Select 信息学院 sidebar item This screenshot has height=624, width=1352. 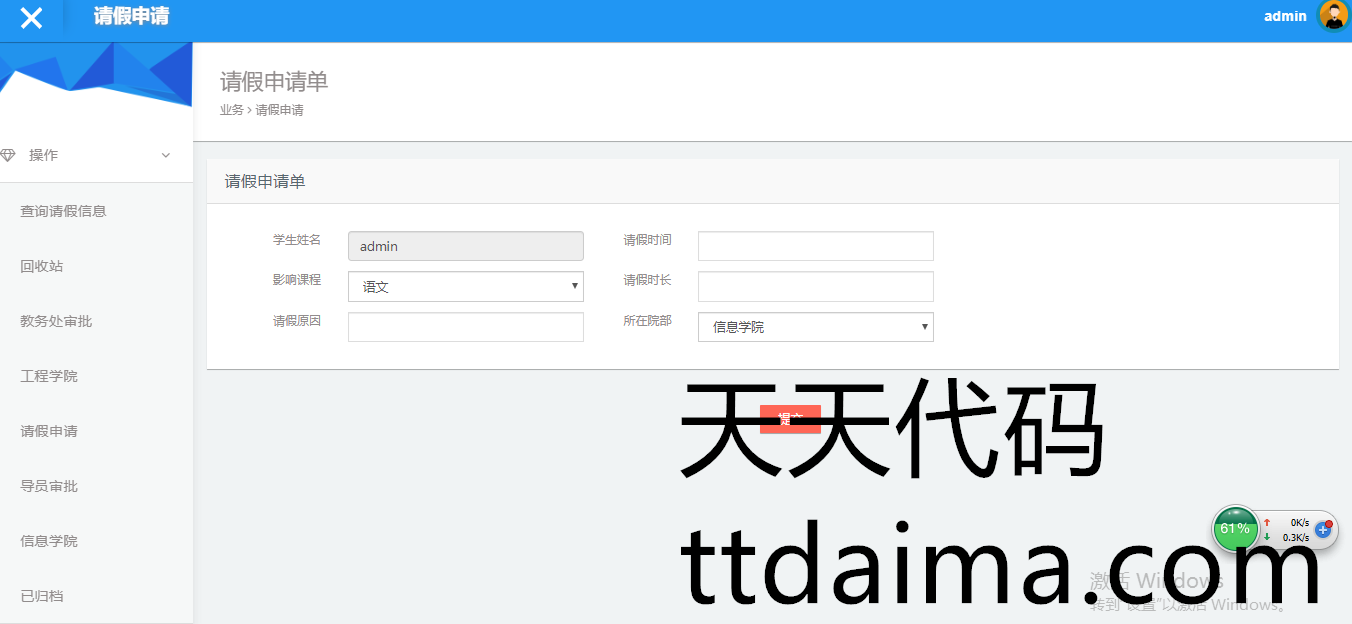(49, 541)
